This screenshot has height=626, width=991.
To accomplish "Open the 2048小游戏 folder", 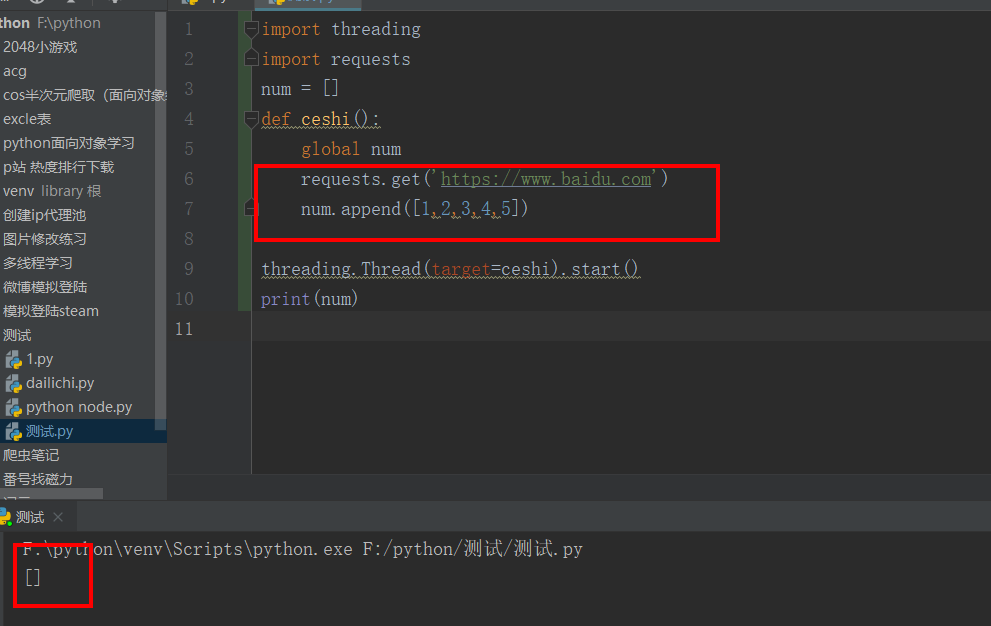I will (40, 47).
